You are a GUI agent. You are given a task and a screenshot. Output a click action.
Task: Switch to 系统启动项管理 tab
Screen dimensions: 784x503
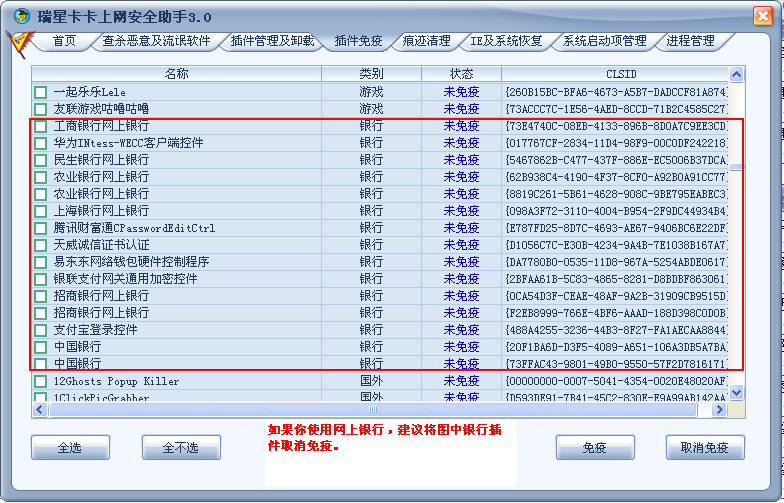[604, 41]
